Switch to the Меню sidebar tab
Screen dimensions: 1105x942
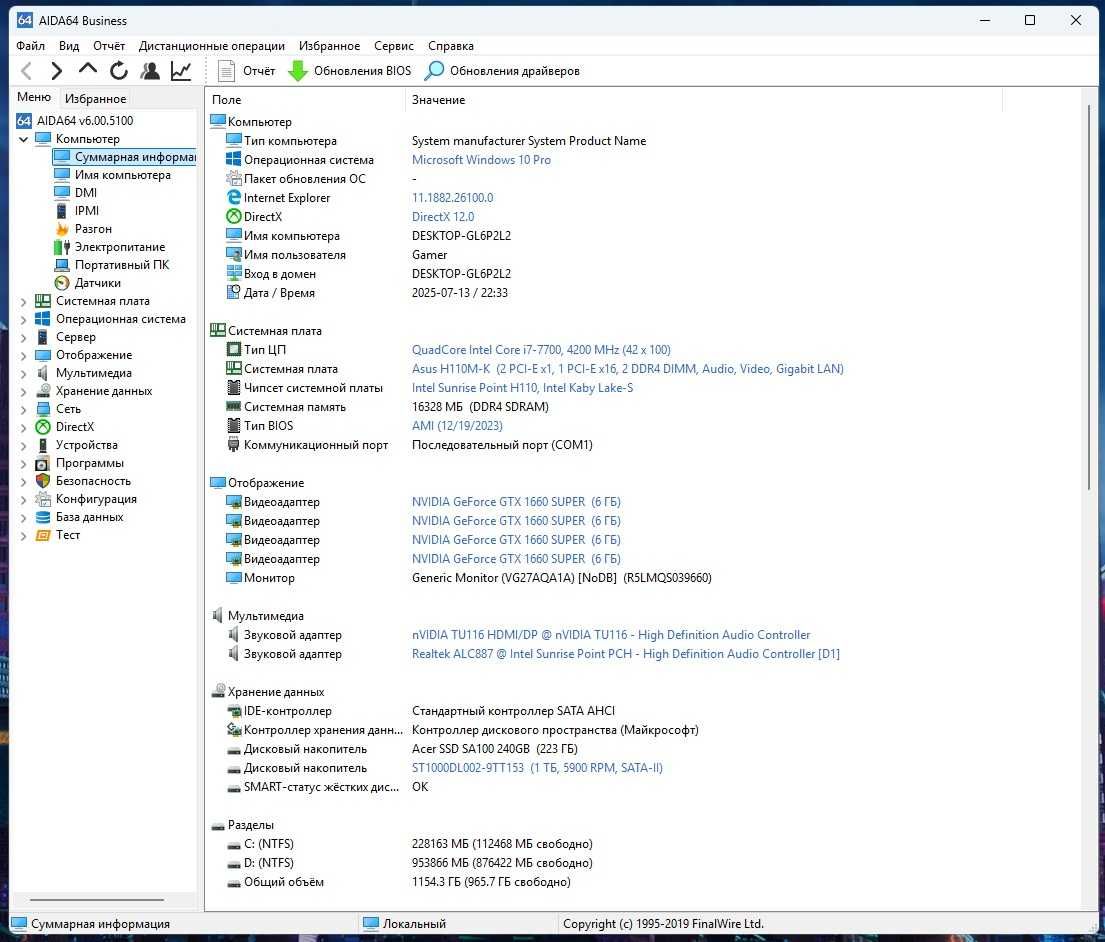click(x=34, y=97)
